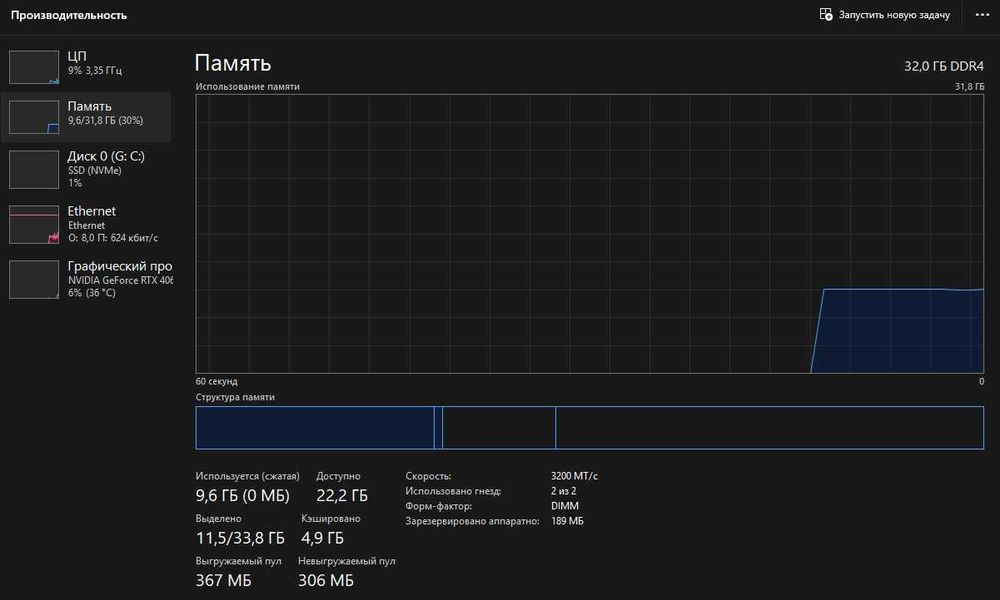Click the memory usage graph
Screen dimensions: 1000x600
point(589,233)
